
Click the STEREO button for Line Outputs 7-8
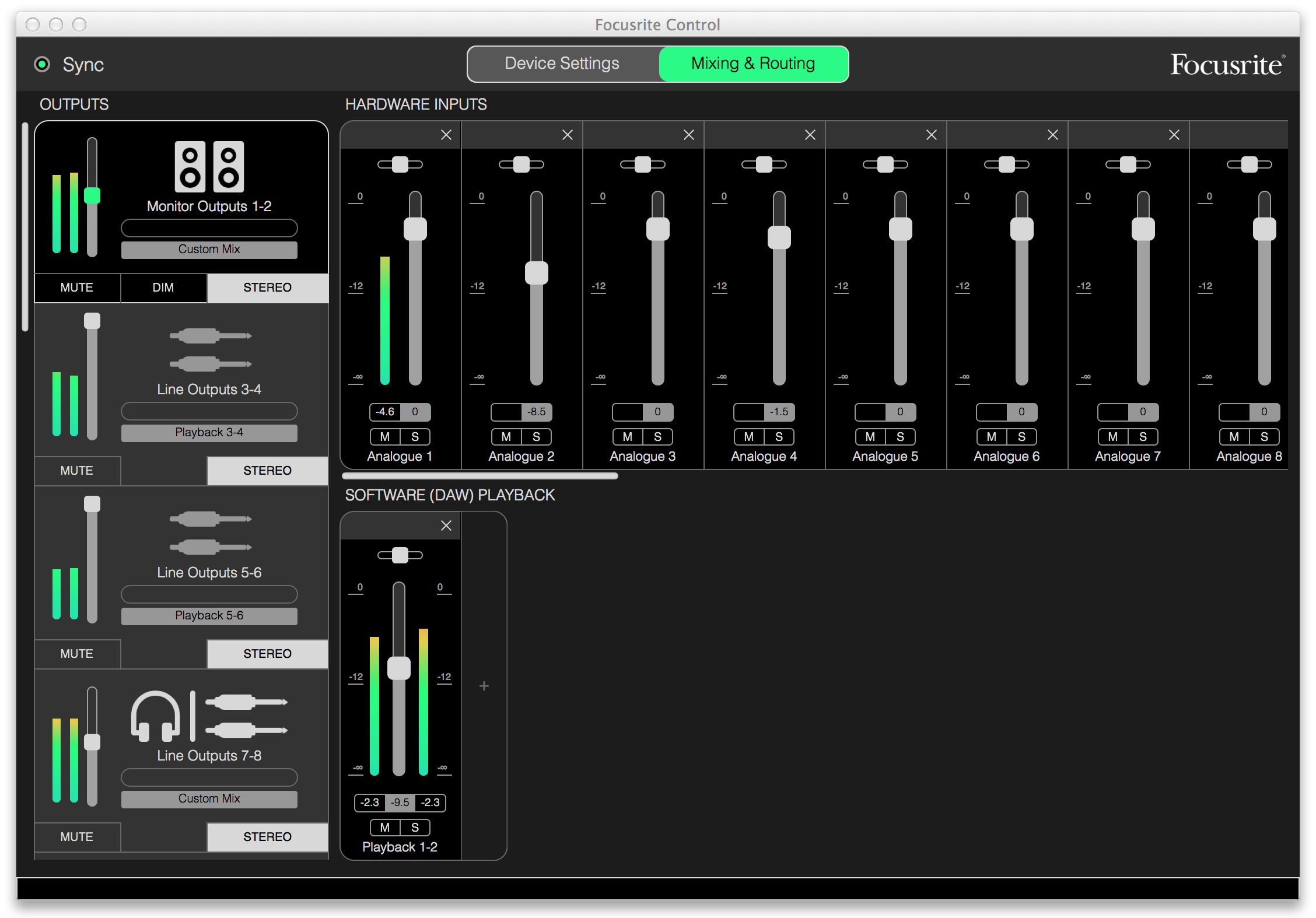tap(267, 837)
